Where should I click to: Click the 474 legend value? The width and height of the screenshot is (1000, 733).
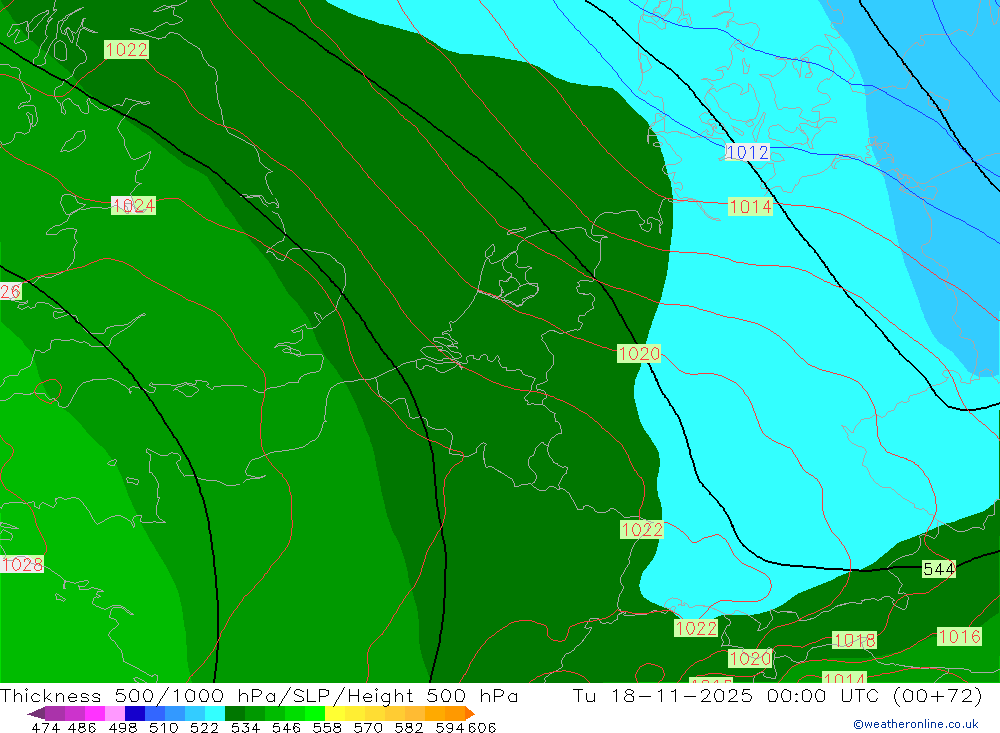point(45,728)
